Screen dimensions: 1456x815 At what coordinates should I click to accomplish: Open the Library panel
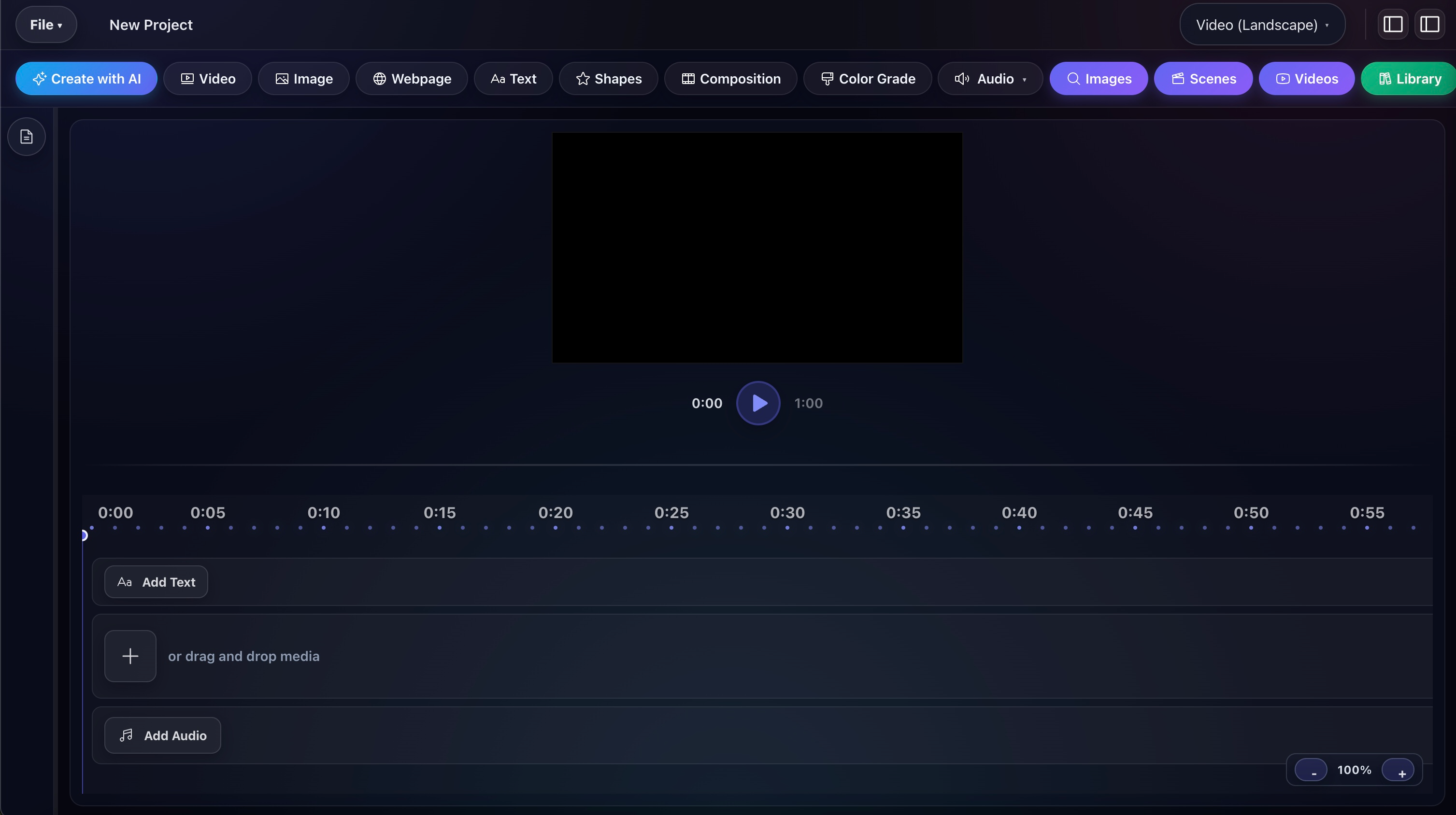click(x=1407, y=79)
